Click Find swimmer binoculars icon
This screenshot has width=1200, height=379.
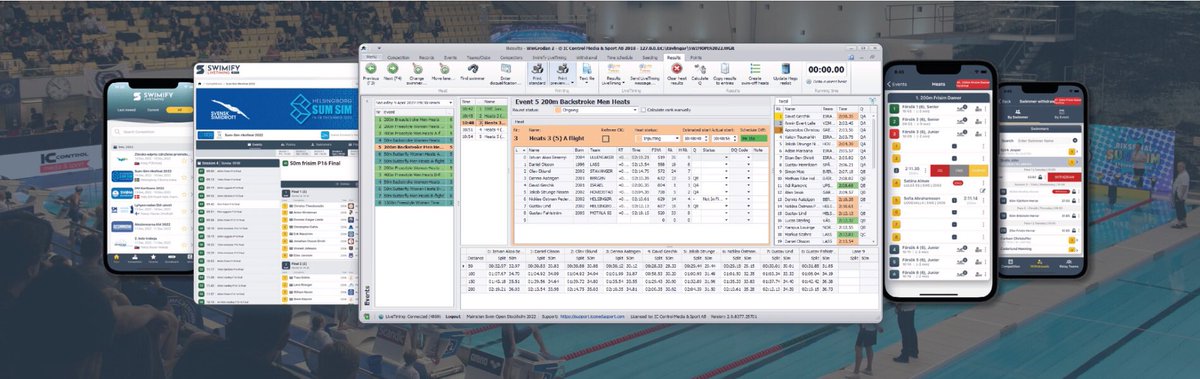(x=473, y=71)
